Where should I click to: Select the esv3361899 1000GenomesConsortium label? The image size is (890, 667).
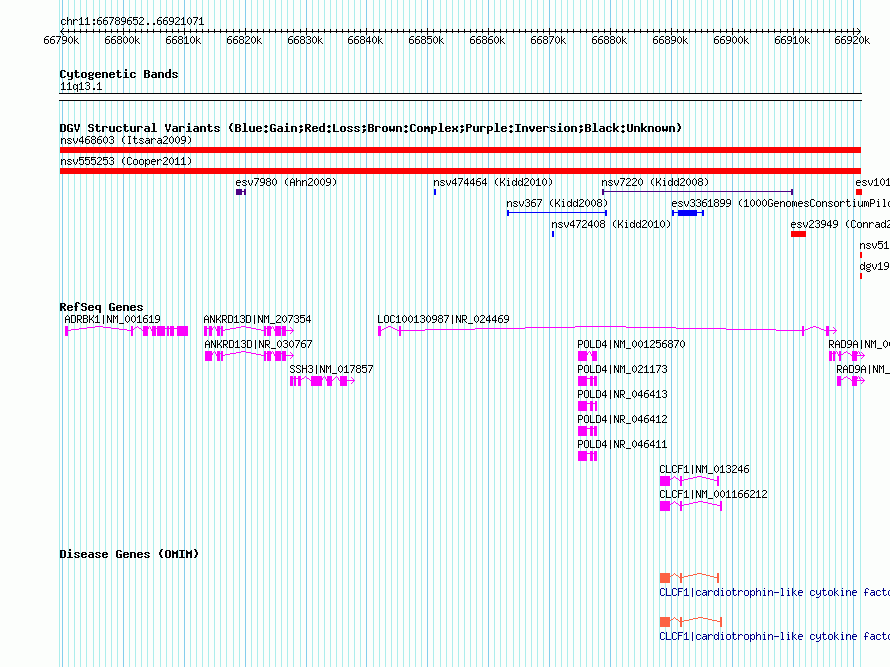[x=780, y=203]
